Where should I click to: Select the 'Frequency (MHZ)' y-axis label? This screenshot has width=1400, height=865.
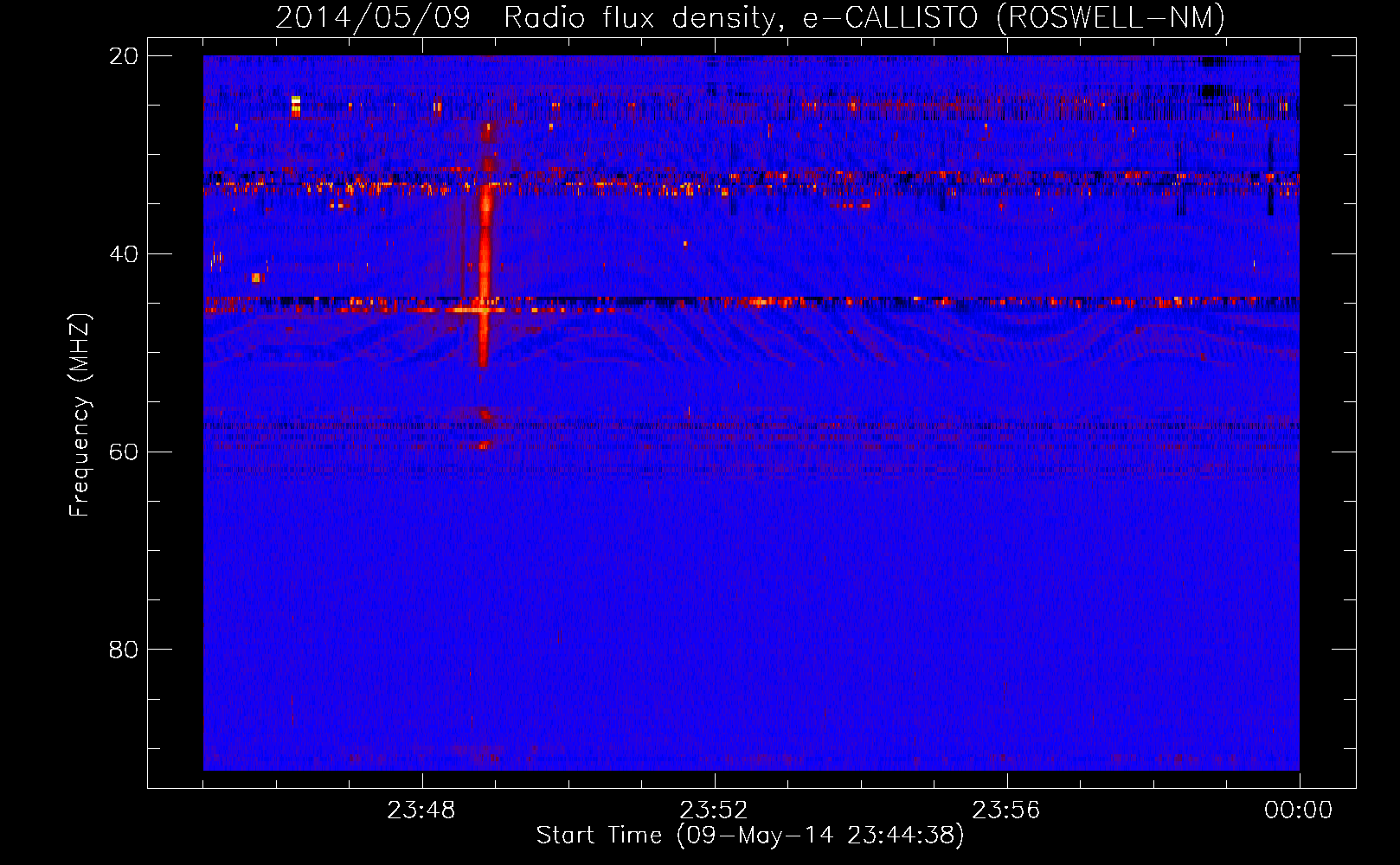(80, 415)
